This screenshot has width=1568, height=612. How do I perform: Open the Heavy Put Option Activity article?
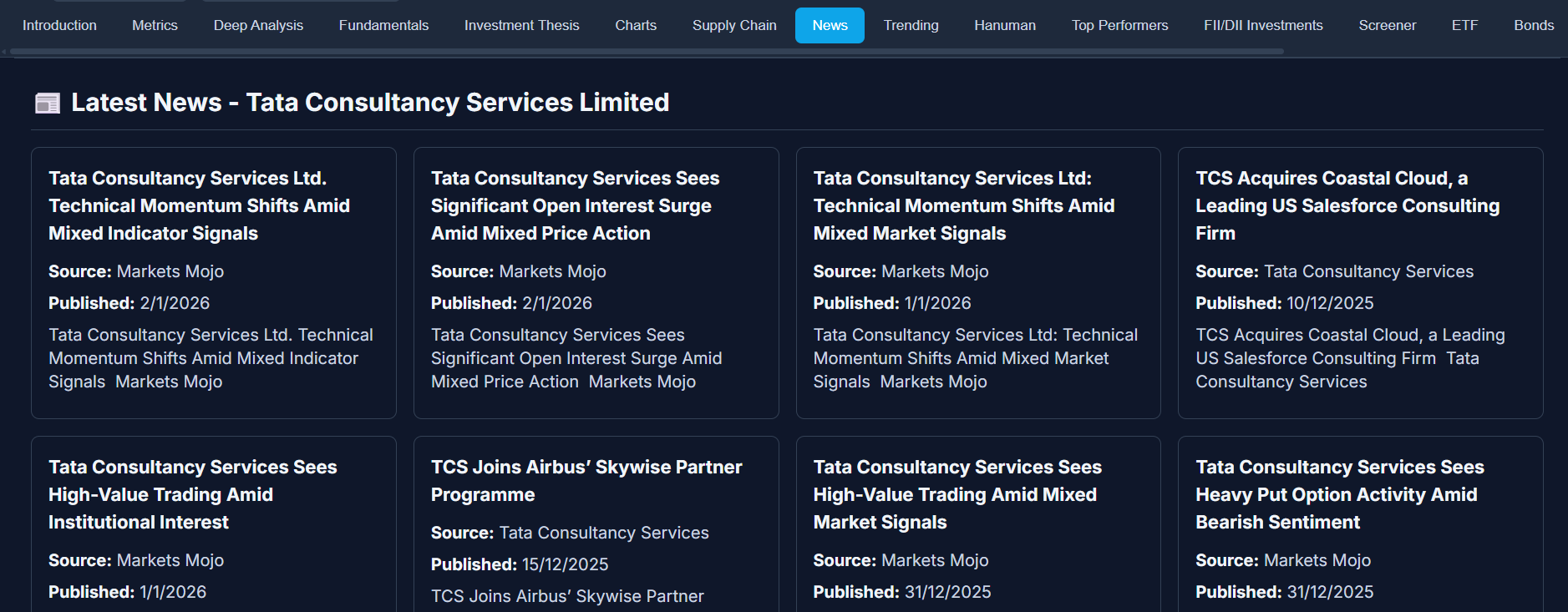pos(1339,494)
